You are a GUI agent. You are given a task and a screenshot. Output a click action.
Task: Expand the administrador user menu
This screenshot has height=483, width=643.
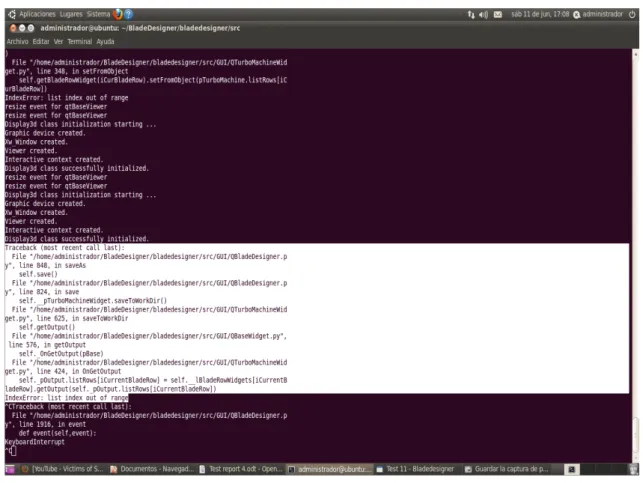coord(598,14)
